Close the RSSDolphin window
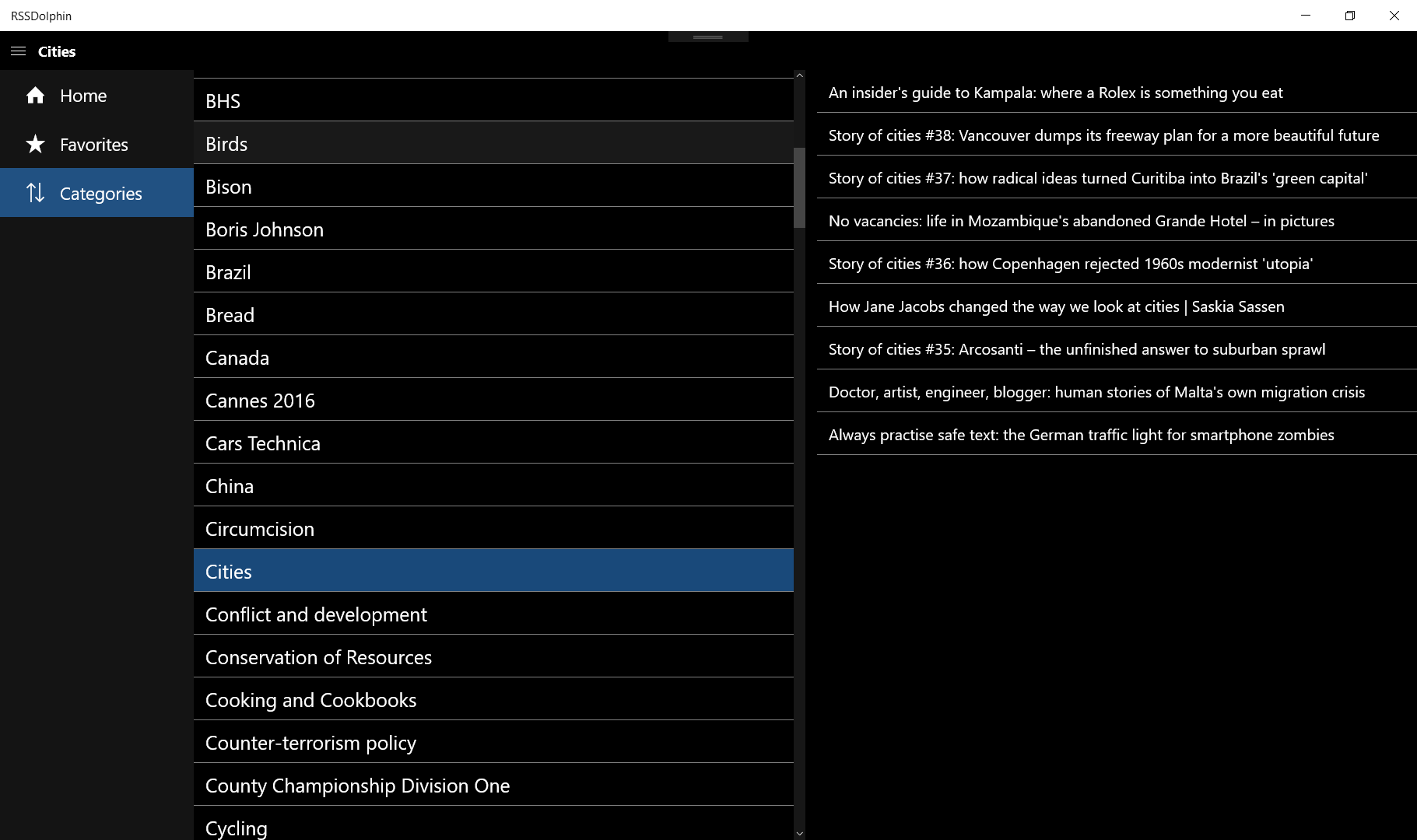 pos(1394,16)
